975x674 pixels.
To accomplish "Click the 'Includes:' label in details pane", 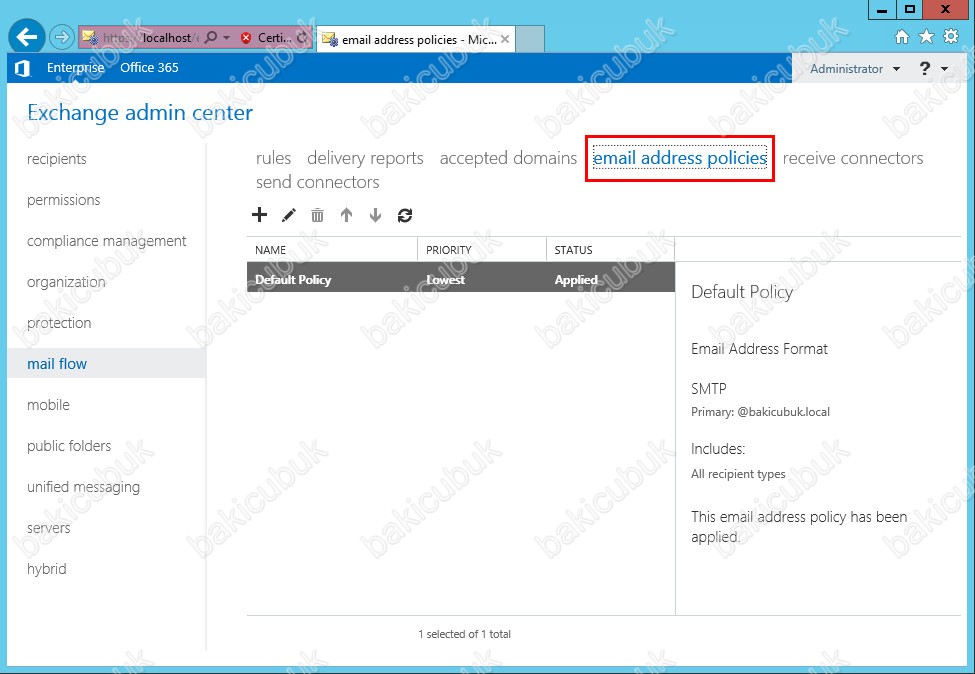I will point(718,449).
